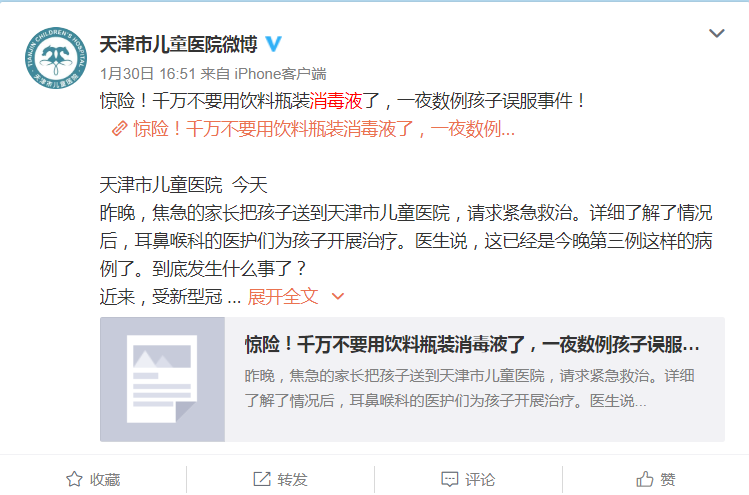The image size is (749, 495).
Task: Click the comment speech bubble icon
Action: tap(449, 479)
